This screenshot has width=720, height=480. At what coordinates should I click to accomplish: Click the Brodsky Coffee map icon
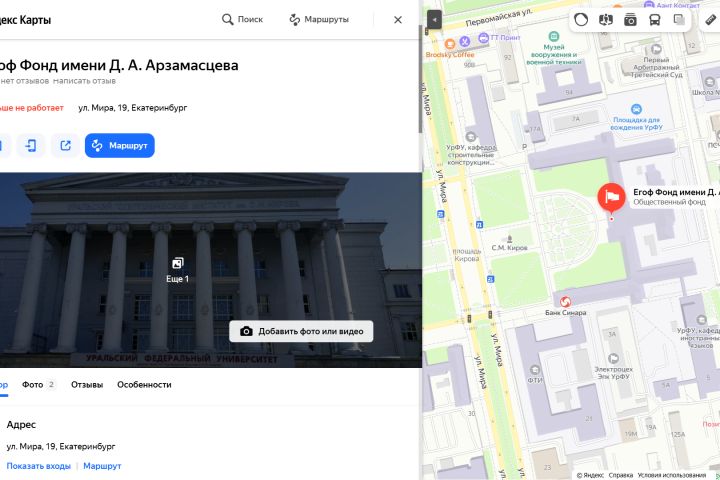(450, 44)
